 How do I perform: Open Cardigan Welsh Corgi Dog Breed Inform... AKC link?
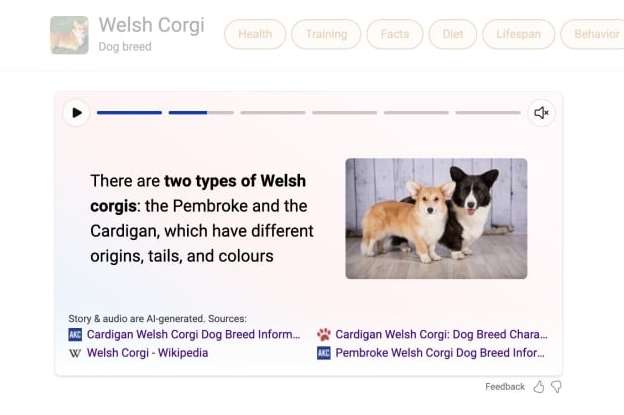point(193,335)
